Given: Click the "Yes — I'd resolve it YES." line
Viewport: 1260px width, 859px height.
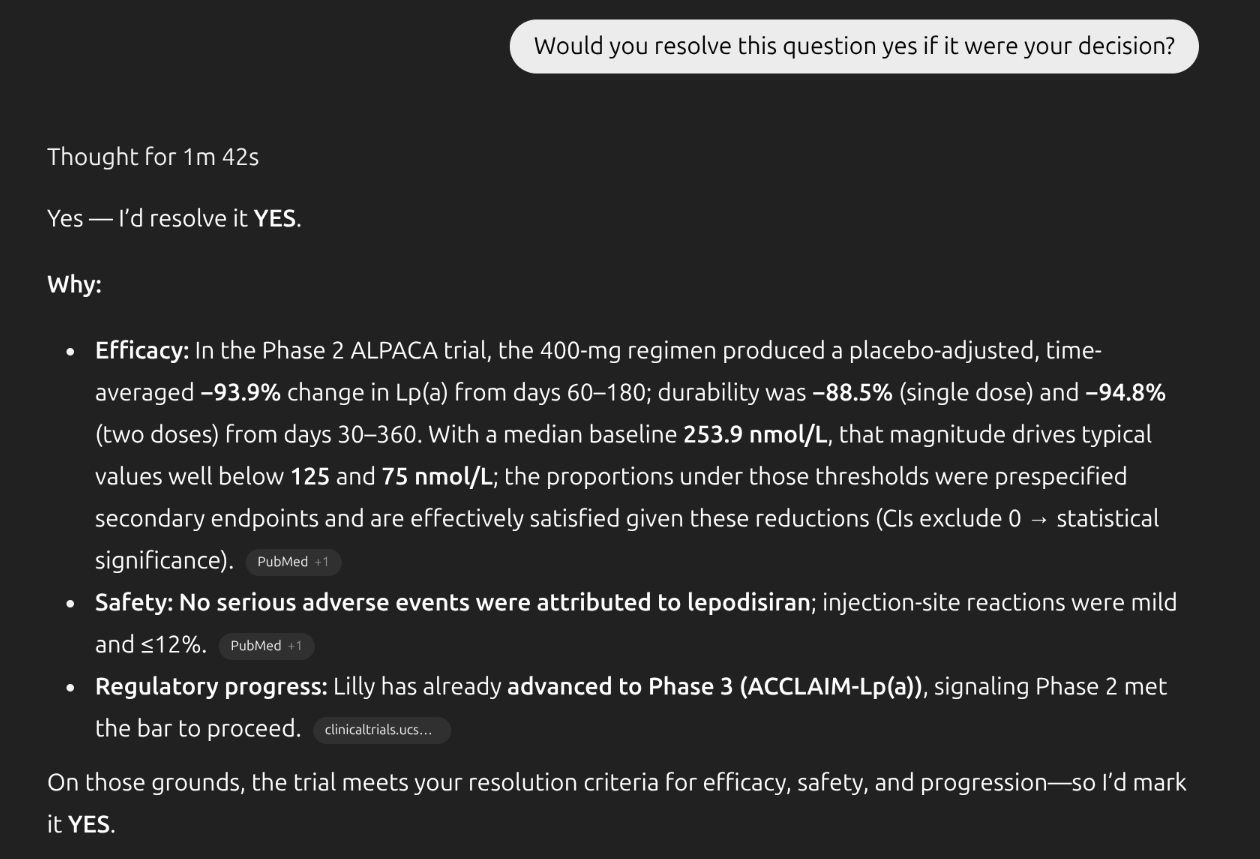Looking at the screenshot, I should [174, 218].
